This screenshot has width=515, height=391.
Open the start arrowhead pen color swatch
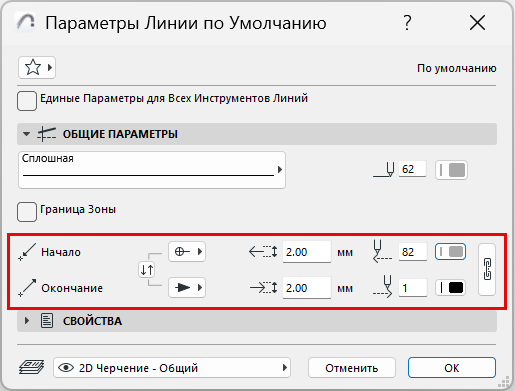(x=451, y=252)
